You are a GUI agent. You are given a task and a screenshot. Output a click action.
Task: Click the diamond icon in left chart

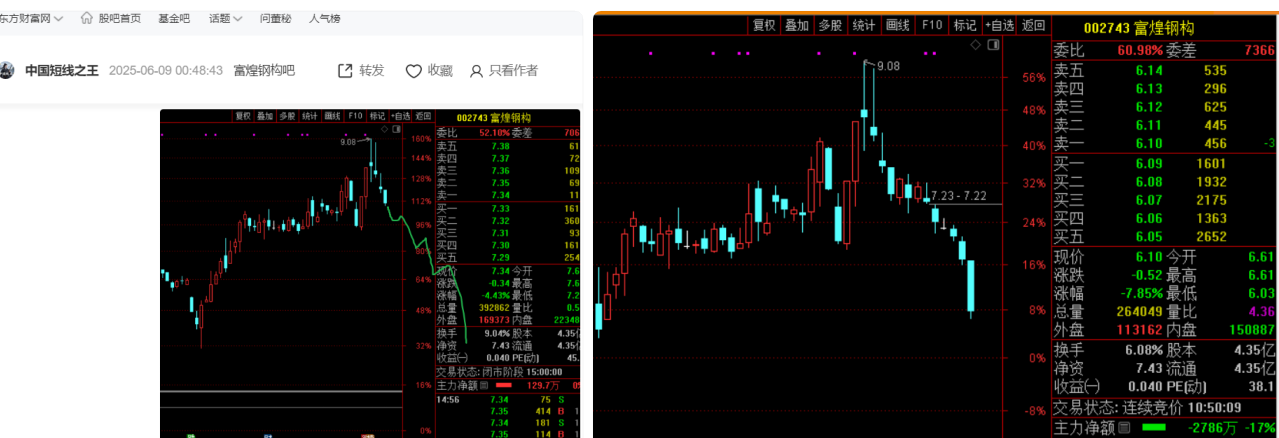coord(385,128)
